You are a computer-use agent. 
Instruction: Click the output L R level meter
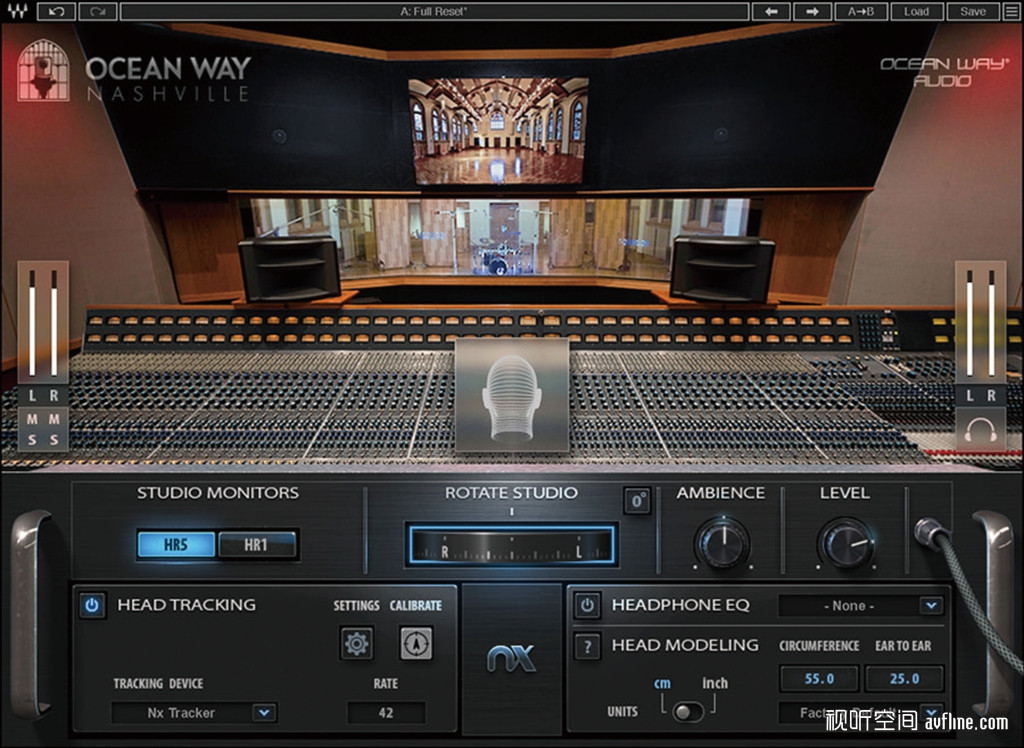click(981, 323)
